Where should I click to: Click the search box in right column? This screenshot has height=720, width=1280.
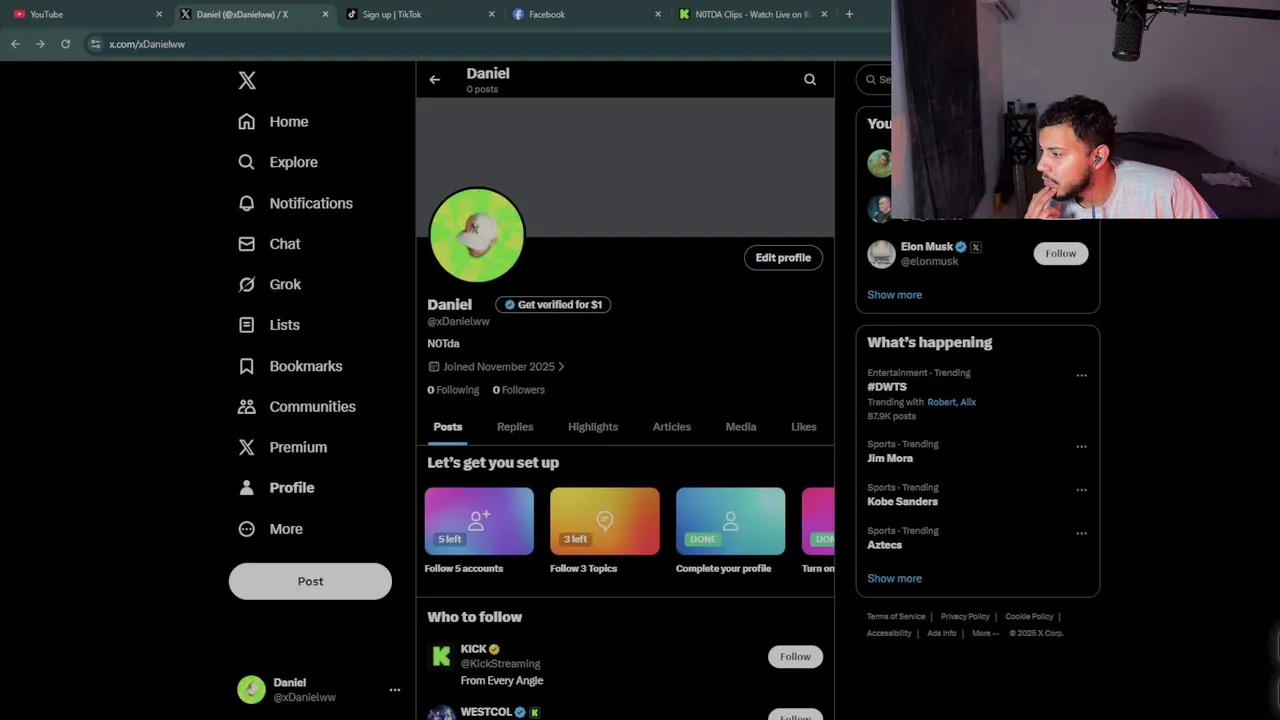tap(875, 79)
